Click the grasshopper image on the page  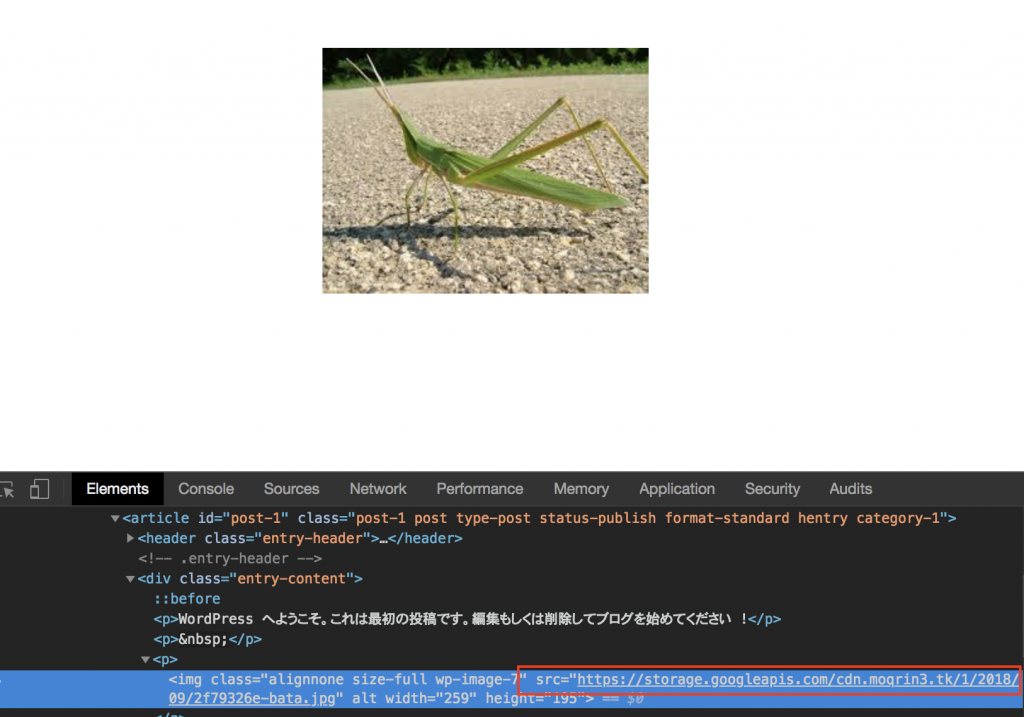click(x=485, y=170)
